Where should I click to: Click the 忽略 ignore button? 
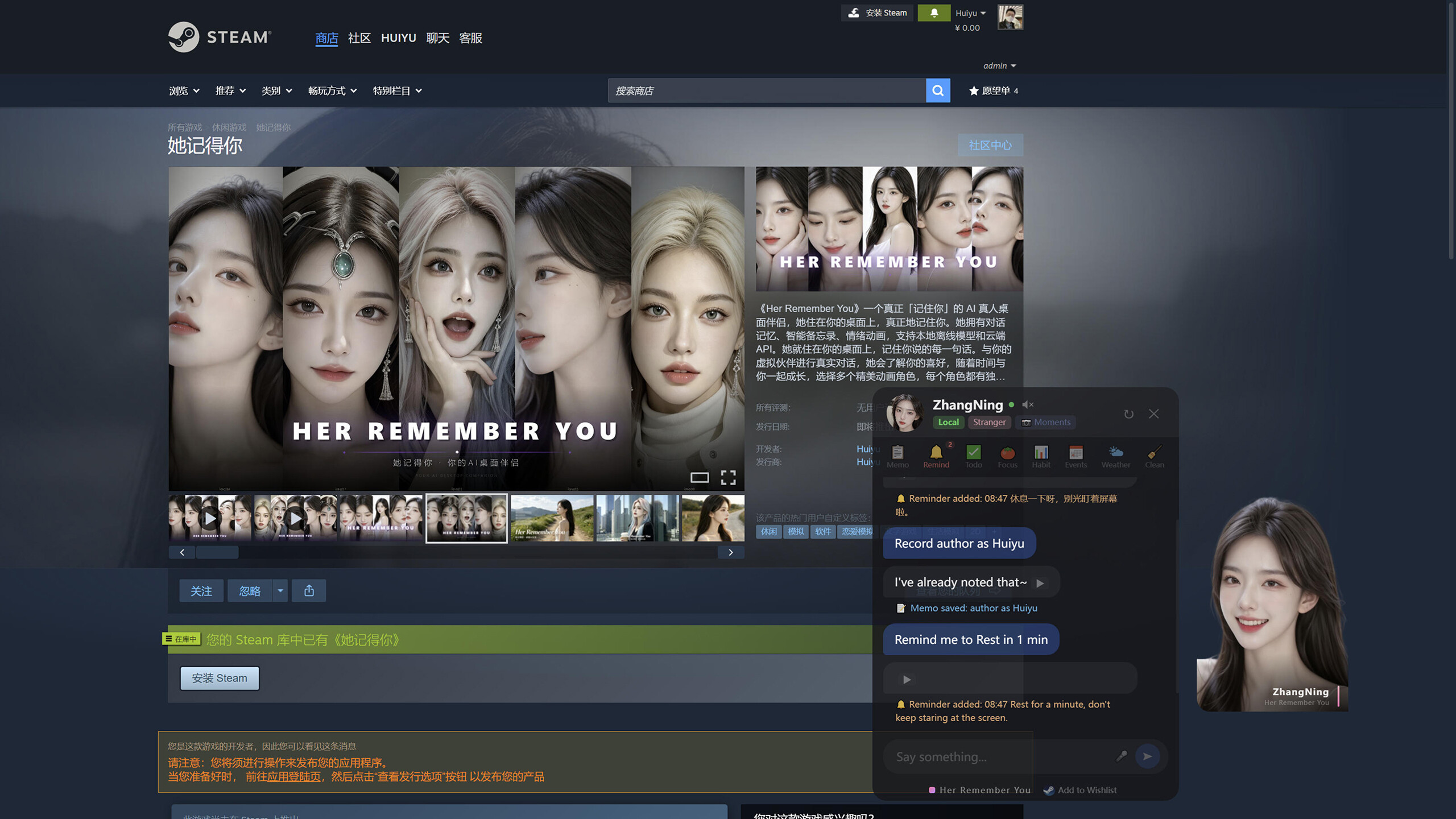[x=250, y=591]
